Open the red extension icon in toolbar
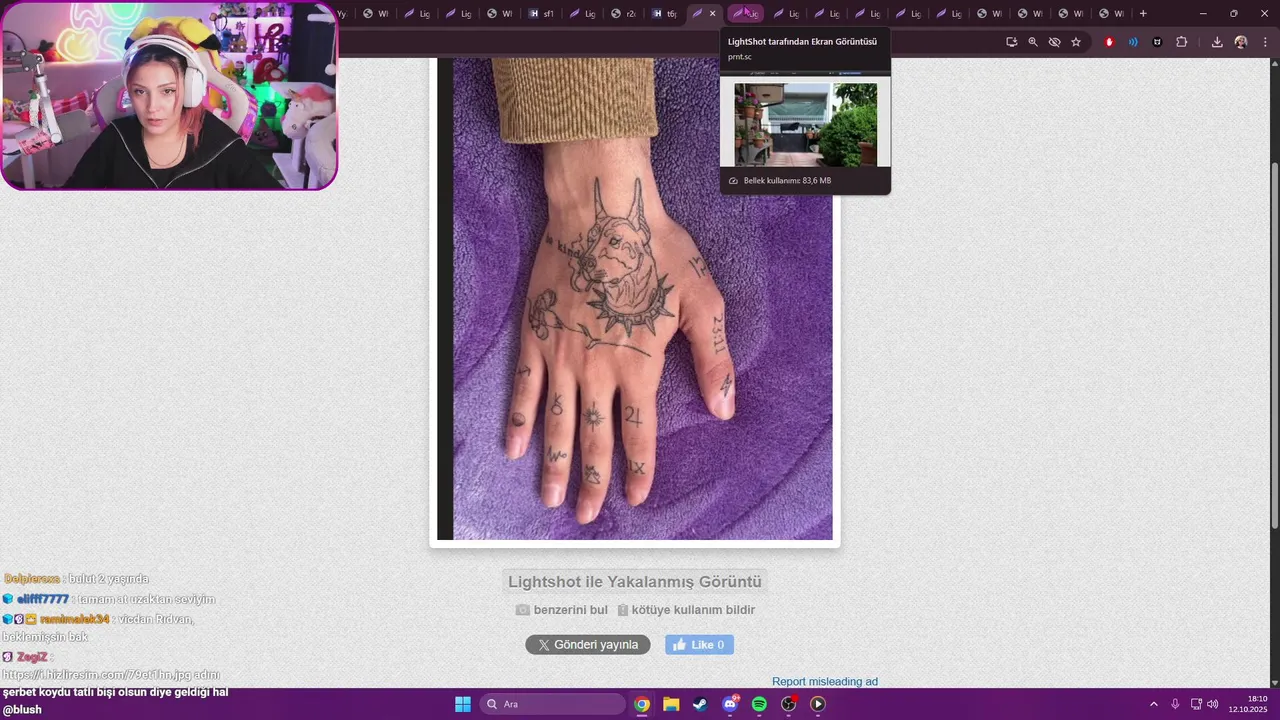 pos(1109,42)
